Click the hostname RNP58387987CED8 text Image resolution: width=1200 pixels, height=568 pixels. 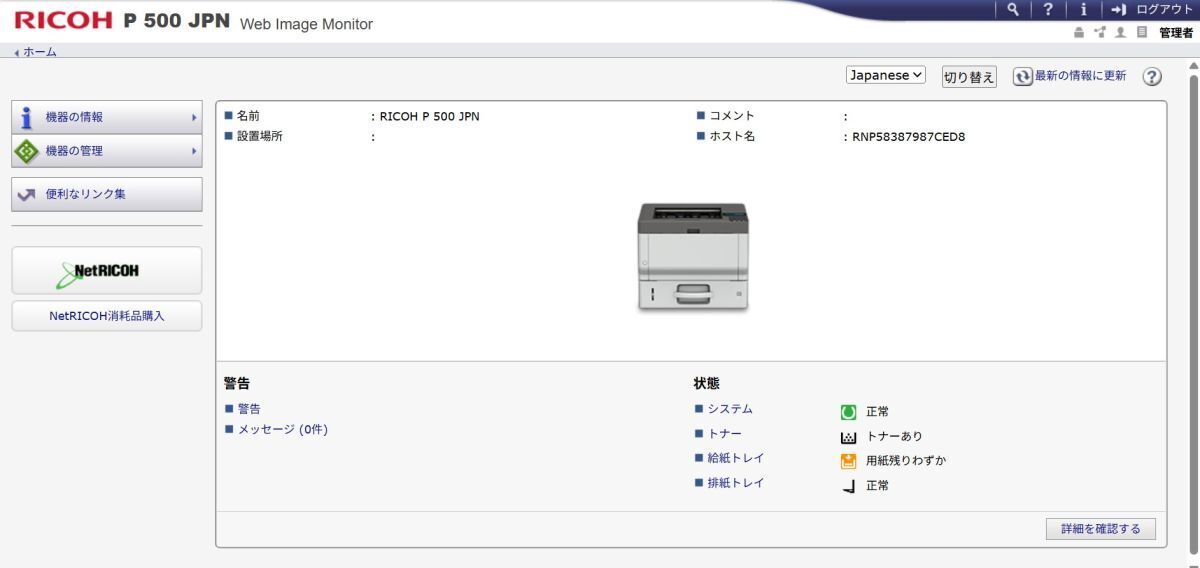[x=909, y=137]
